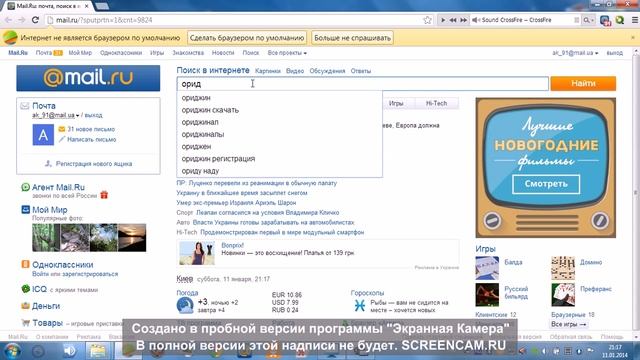The image size is (640, 360).
Task: Click the orange Найти button
Action: [x=583, y=83]
